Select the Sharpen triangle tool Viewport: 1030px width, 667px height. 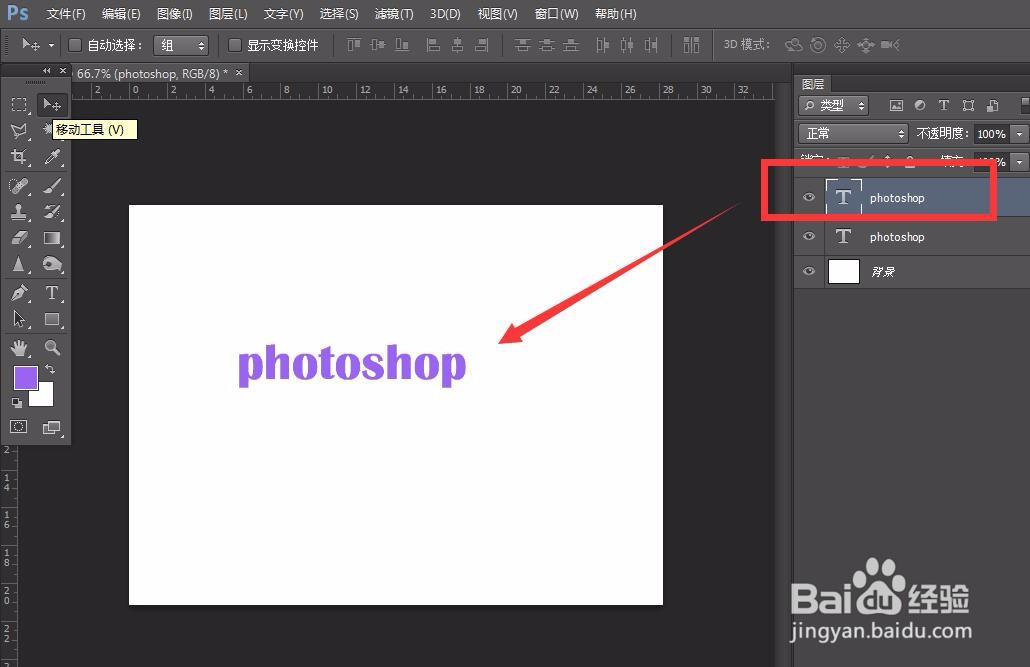click(x=19, y=264)
